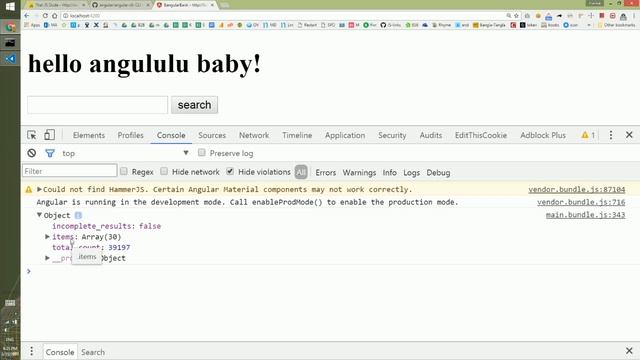Open vendor.bundle.js:87104 source link
The image size is (640, 360).
[577, 189]
